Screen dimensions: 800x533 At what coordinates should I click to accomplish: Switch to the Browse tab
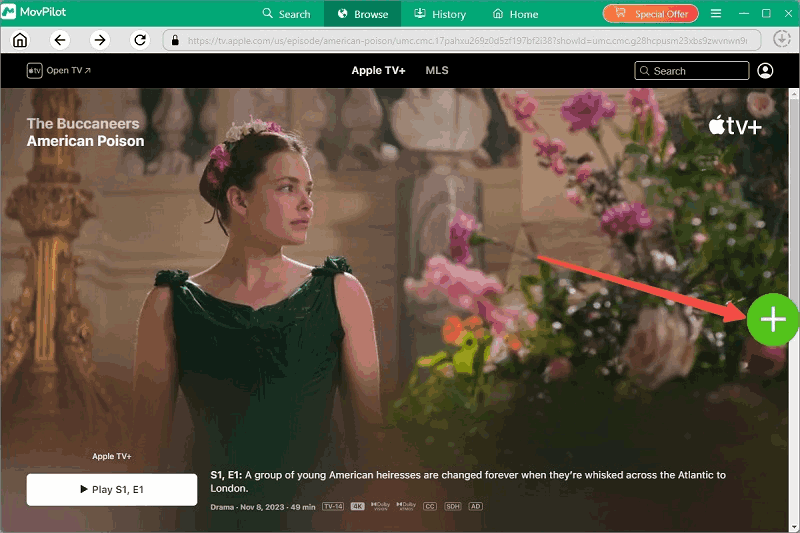click(x=362, y=14)
